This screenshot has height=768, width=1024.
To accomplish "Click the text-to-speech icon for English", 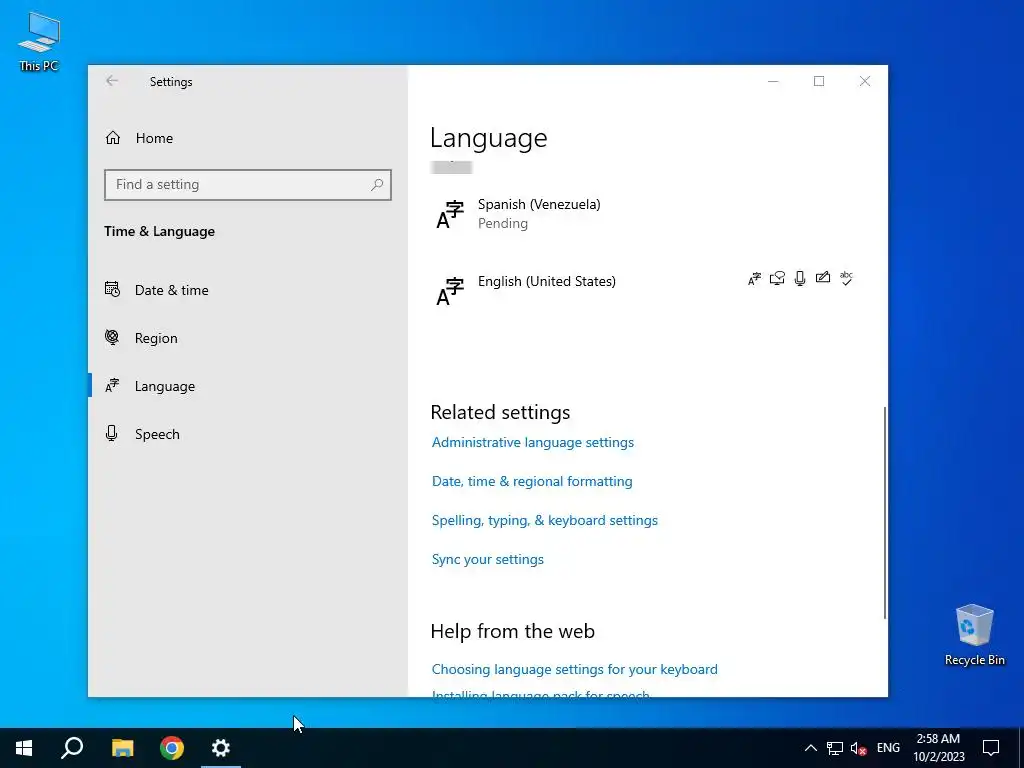I will click(x=777, y=279).
